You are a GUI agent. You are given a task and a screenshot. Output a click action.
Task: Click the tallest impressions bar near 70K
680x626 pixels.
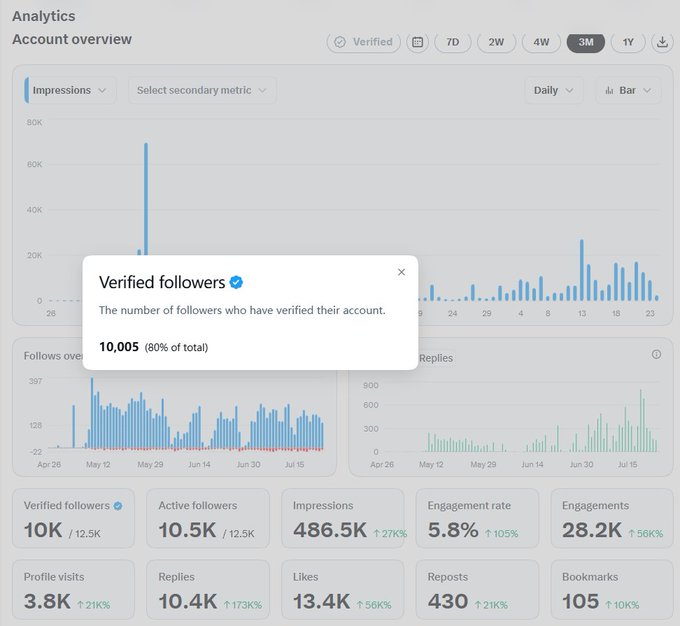[146, 199]
